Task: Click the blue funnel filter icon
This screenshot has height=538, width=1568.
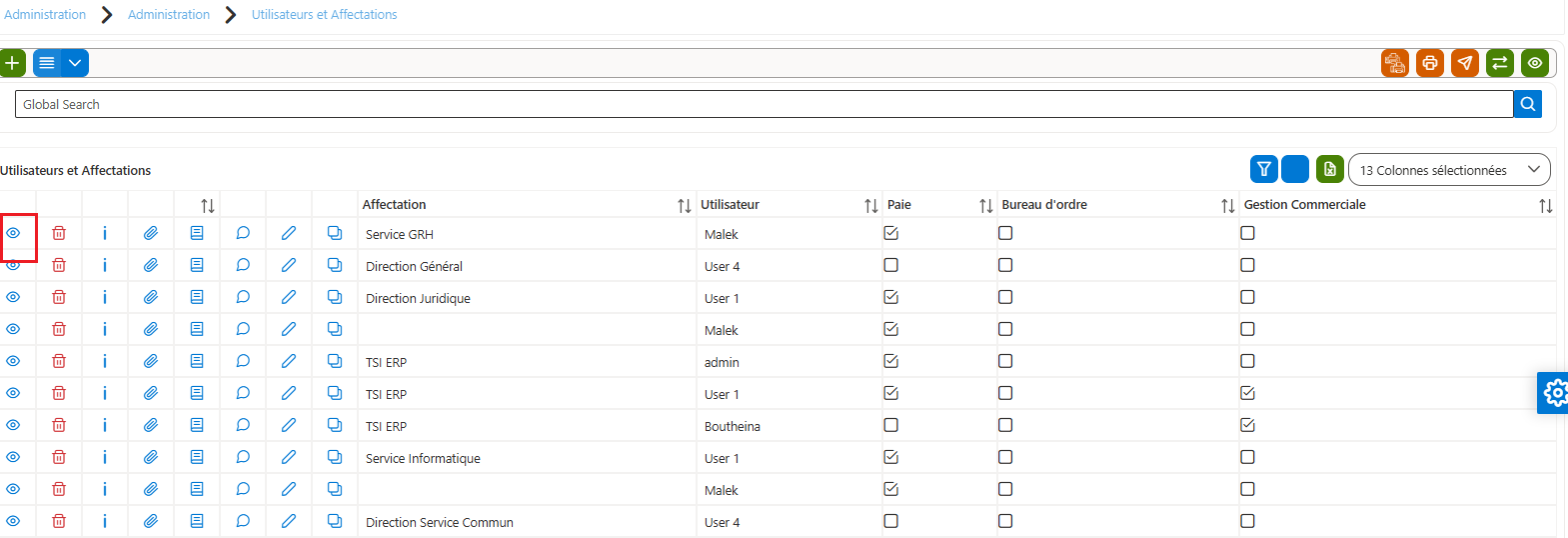Action: 1264,169
